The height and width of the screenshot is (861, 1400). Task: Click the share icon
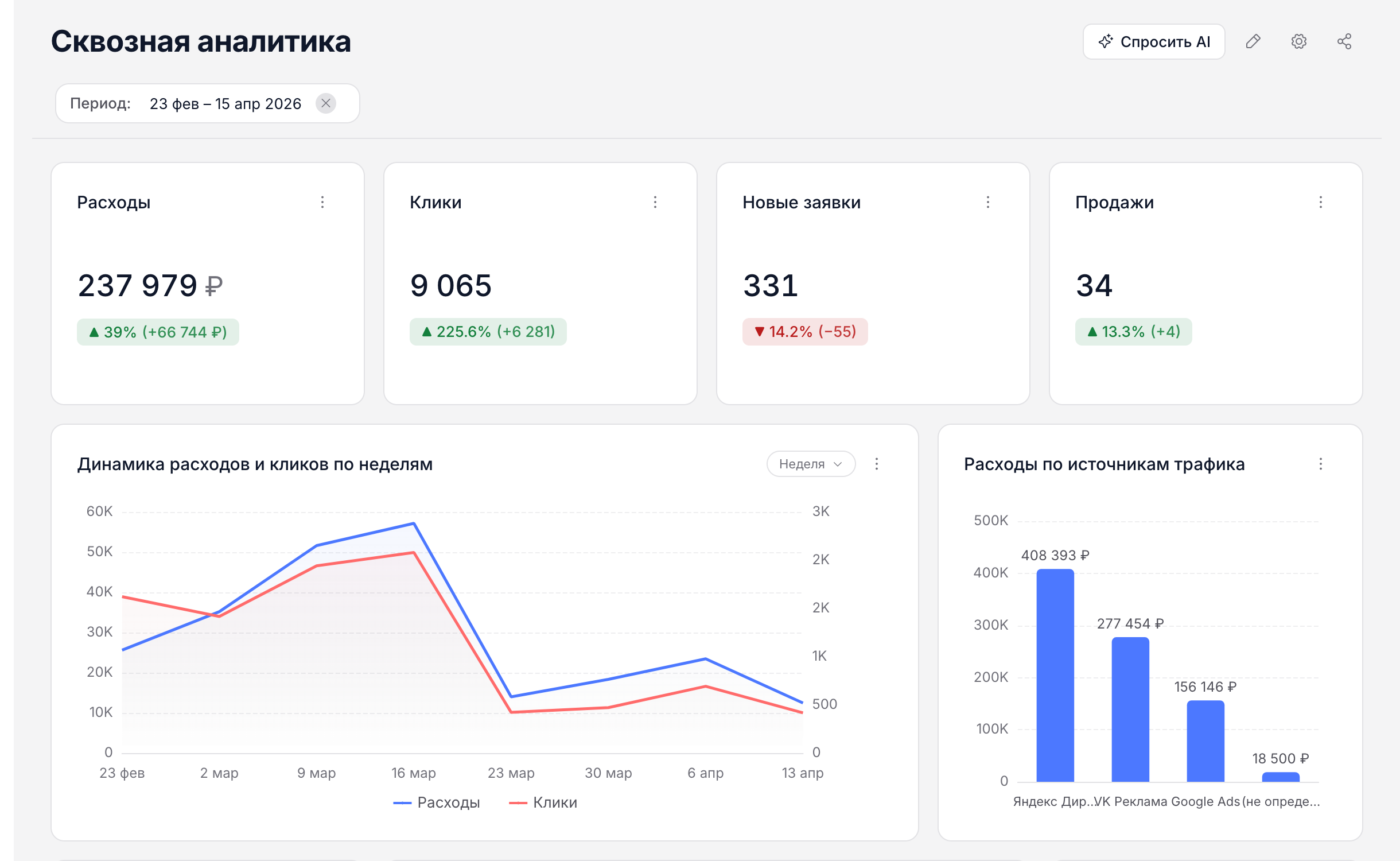coord(1344,41)
